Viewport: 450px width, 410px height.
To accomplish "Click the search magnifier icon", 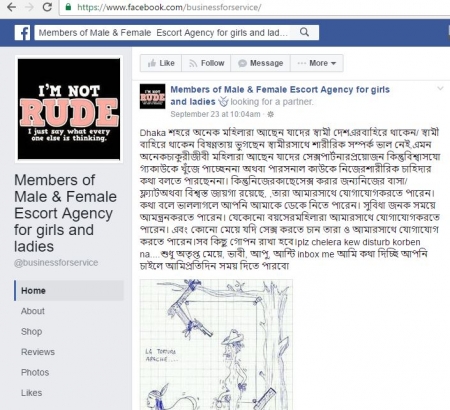I will [304, 32].
